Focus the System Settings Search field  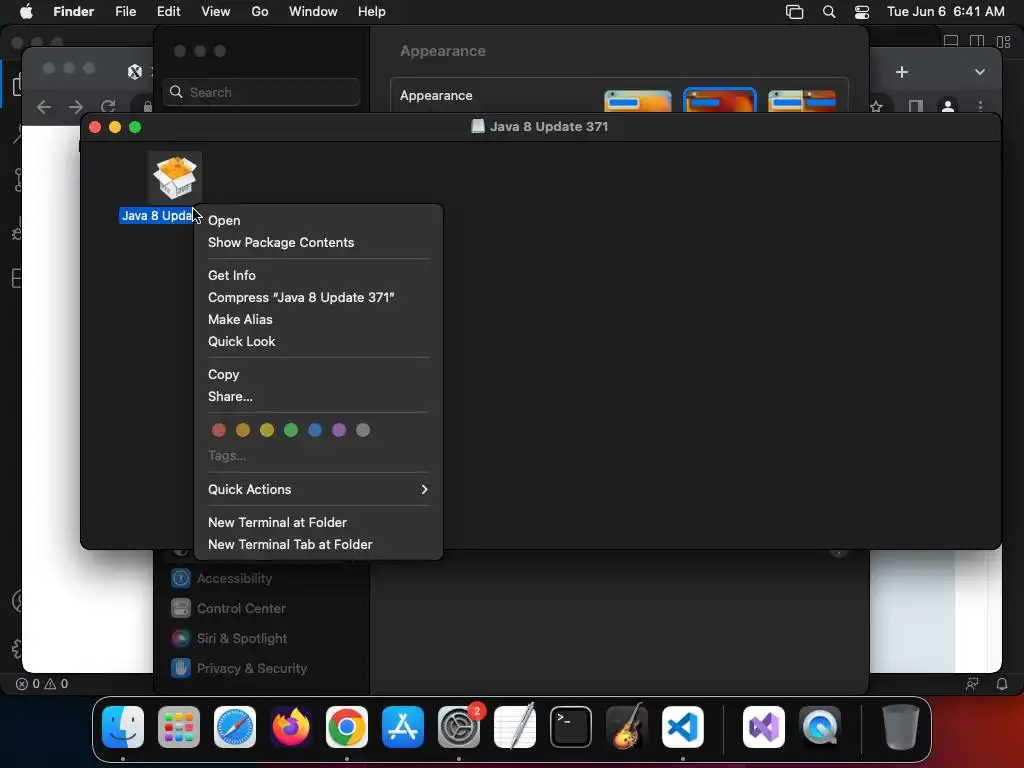[261, 92]
